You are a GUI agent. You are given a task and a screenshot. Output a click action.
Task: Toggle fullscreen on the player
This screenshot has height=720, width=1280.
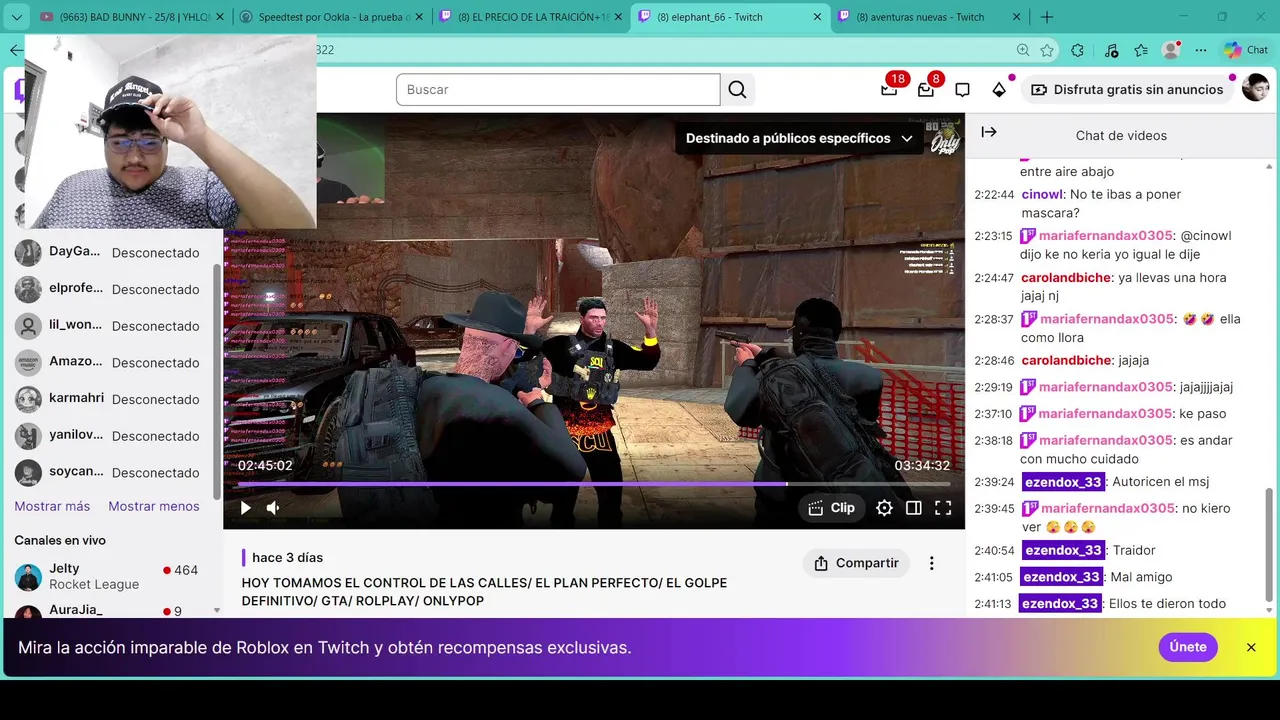943,508
